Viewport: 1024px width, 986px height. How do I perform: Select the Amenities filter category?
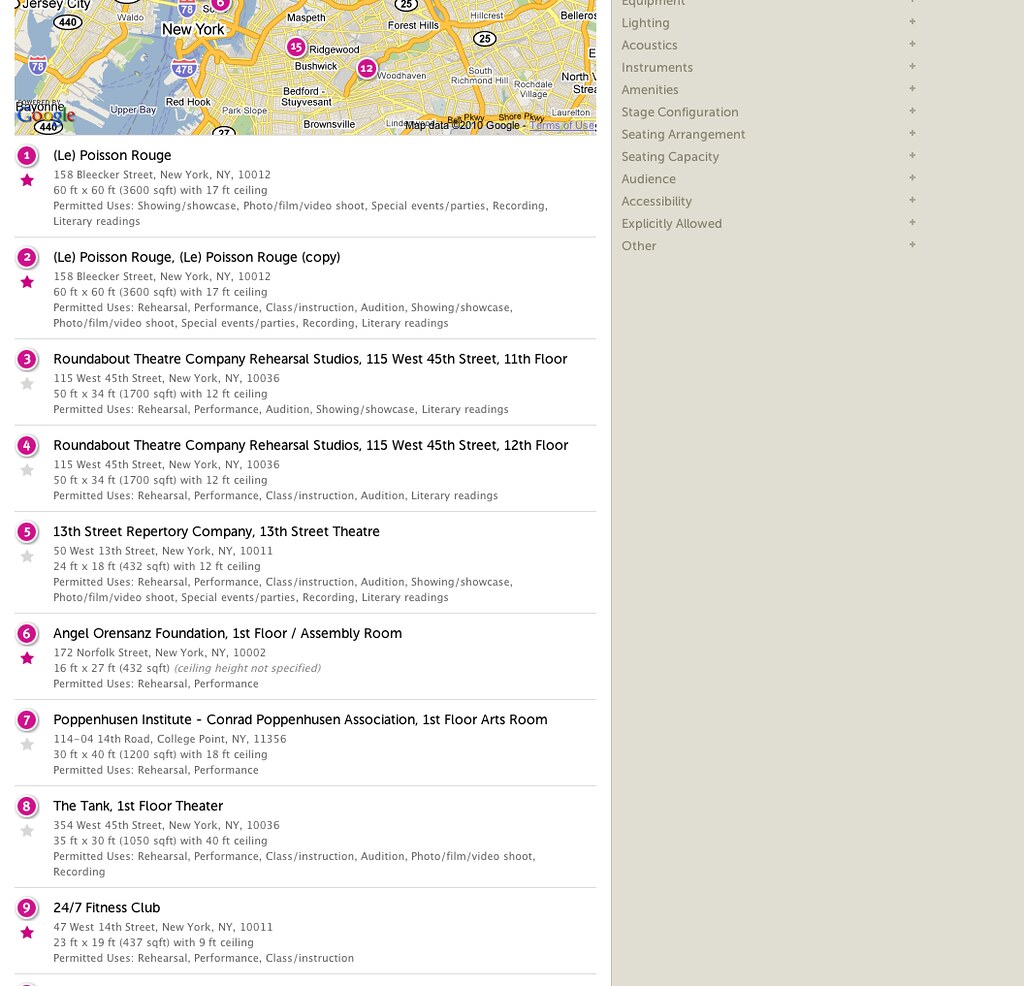coord(650,89)
